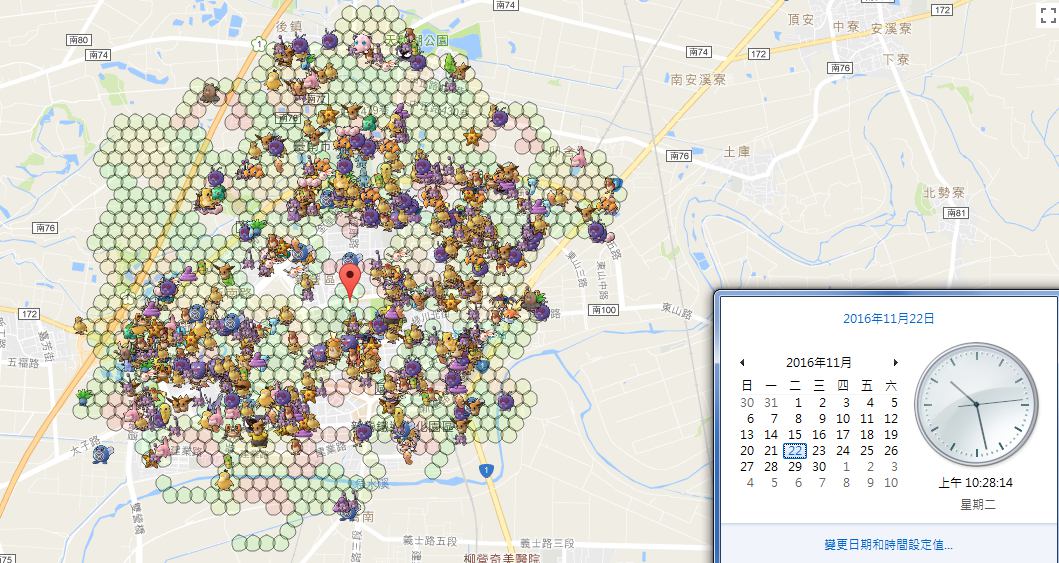The width and height of the screenshot is (1059, 563).
Task: Choose date 13 in the calendar
Action: (x=747, y=435)
